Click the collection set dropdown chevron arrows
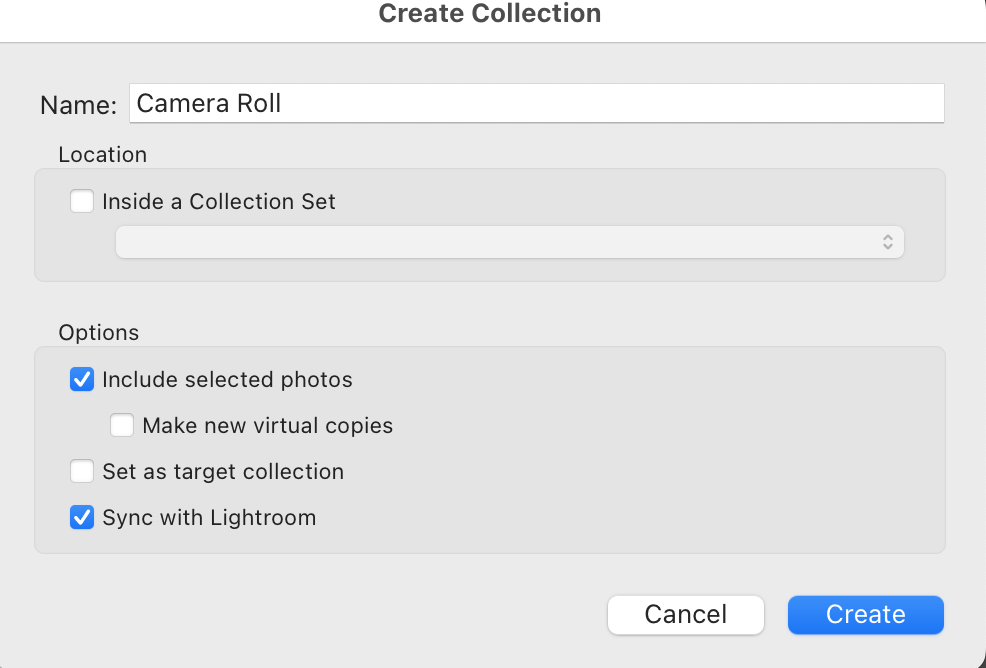The width and height of the screenshot is (986, 668). [887, 242]
